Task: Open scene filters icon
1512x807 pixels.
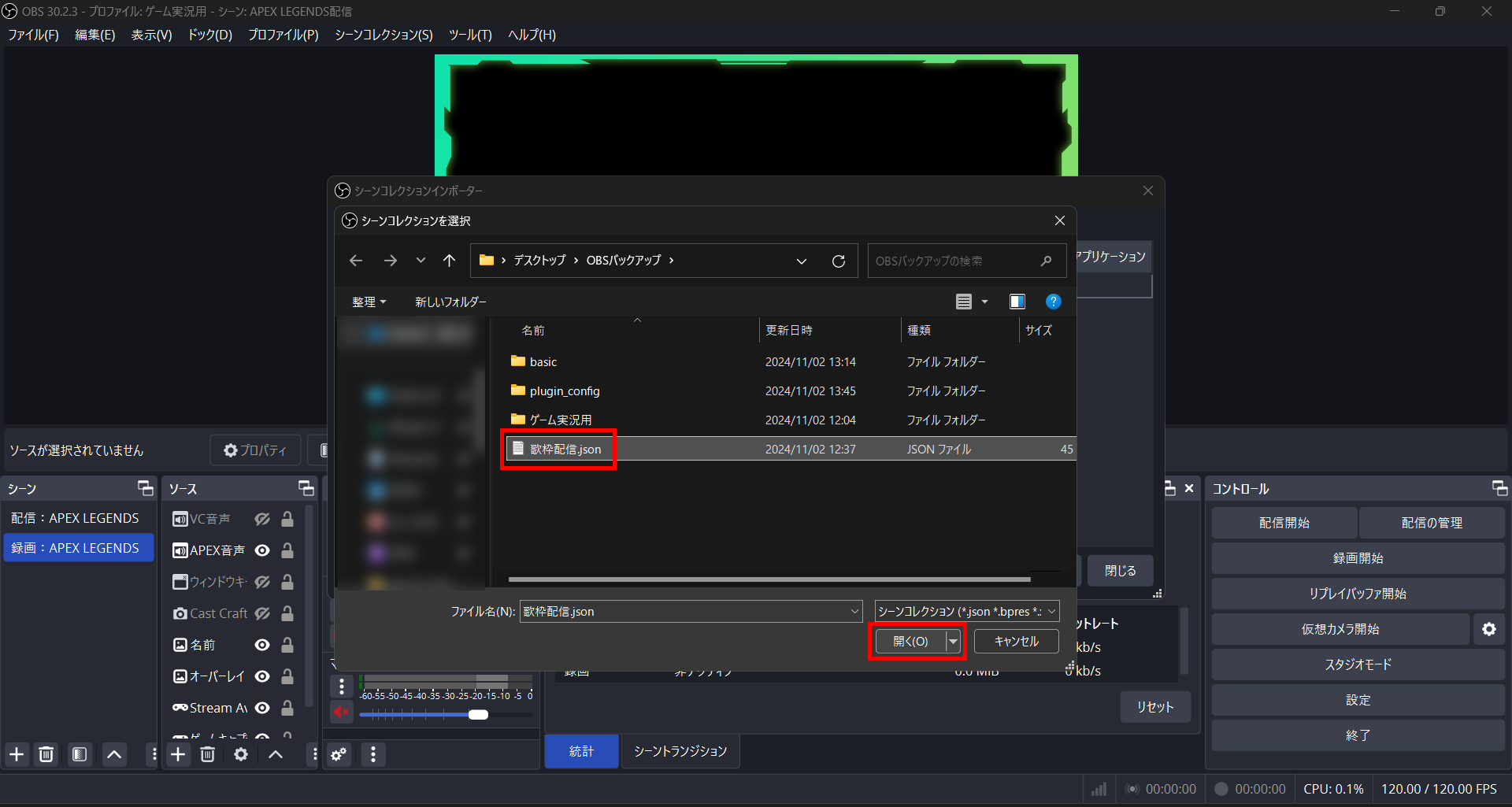Action: pos(80,754)
